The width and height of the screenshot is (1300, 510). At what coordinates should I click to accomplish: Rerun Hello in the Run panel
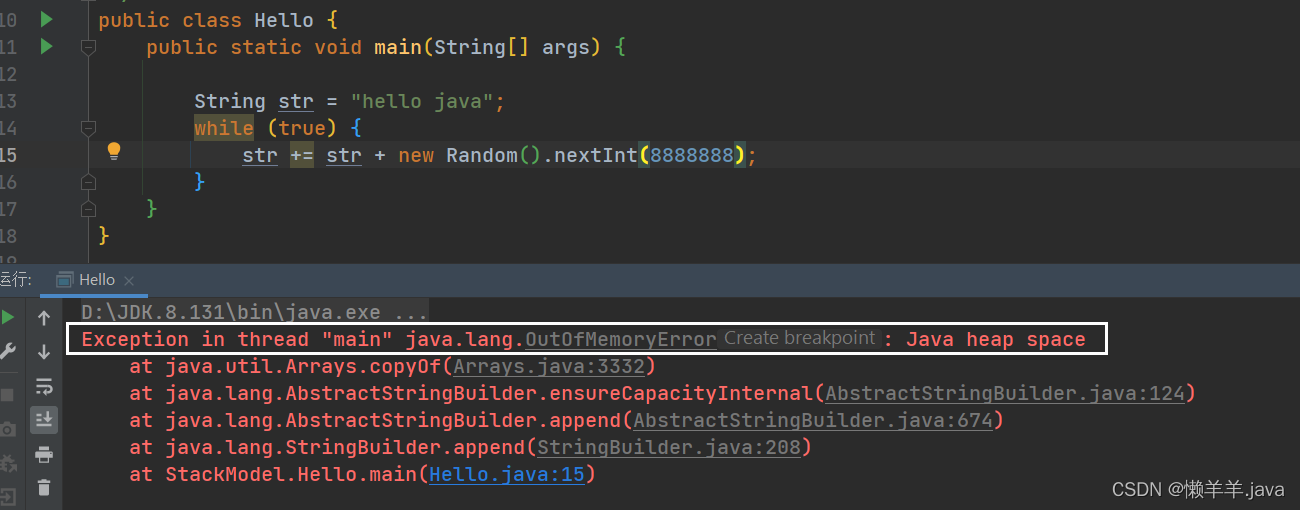[8, 318]
